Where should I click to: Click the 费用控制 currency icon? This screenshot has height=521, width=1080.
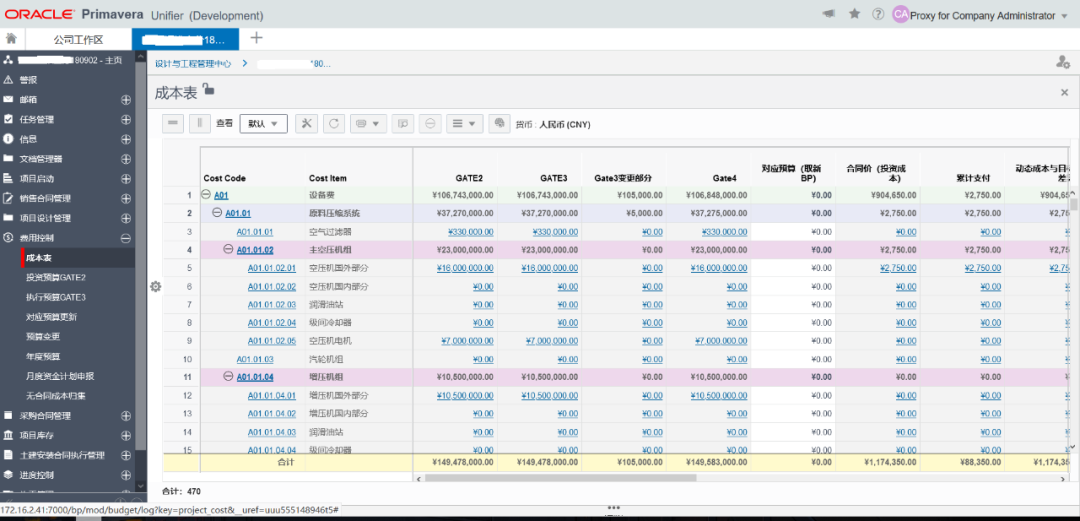pos(8,238)
